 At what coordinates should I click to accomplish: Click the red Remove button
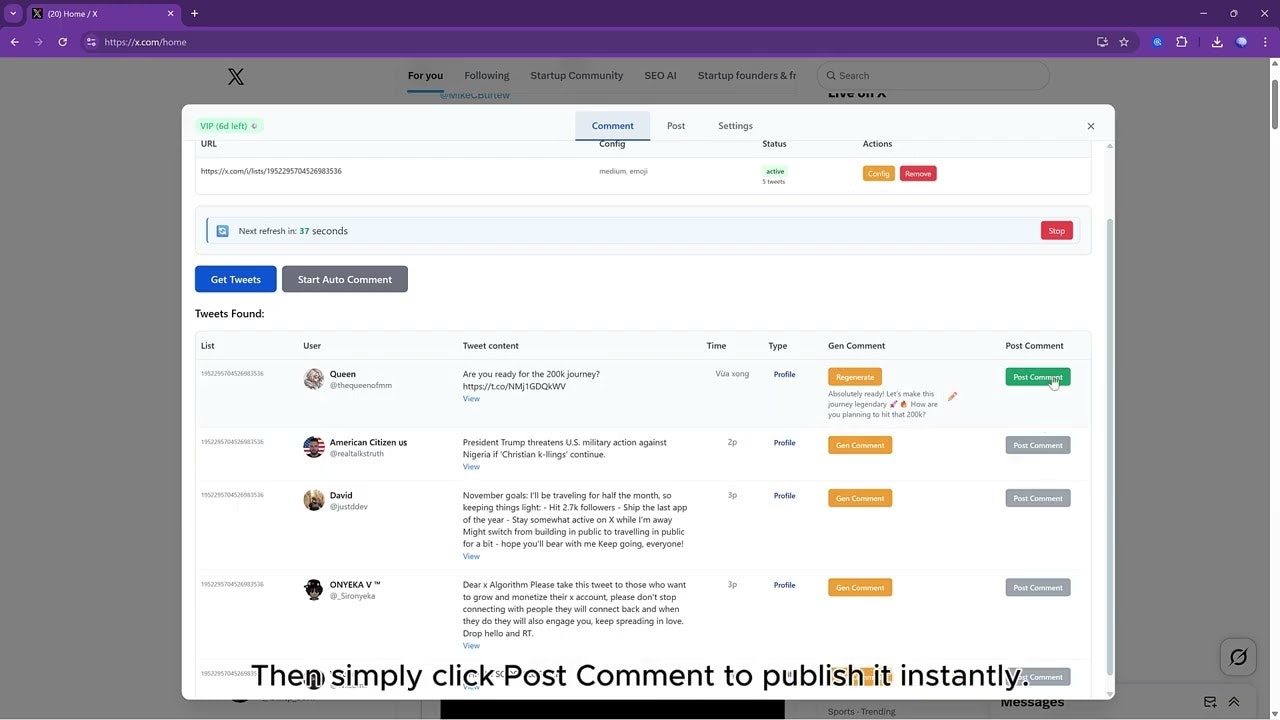[x=918, y=174]
